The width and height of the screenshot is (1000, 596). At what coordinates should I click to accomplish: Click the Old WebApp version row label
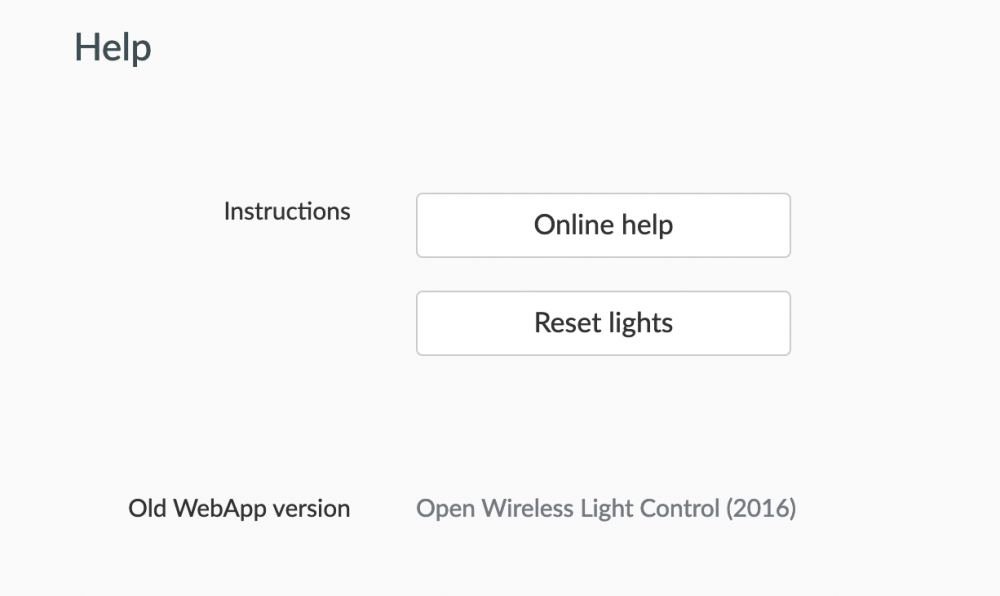tap(239, 508)
